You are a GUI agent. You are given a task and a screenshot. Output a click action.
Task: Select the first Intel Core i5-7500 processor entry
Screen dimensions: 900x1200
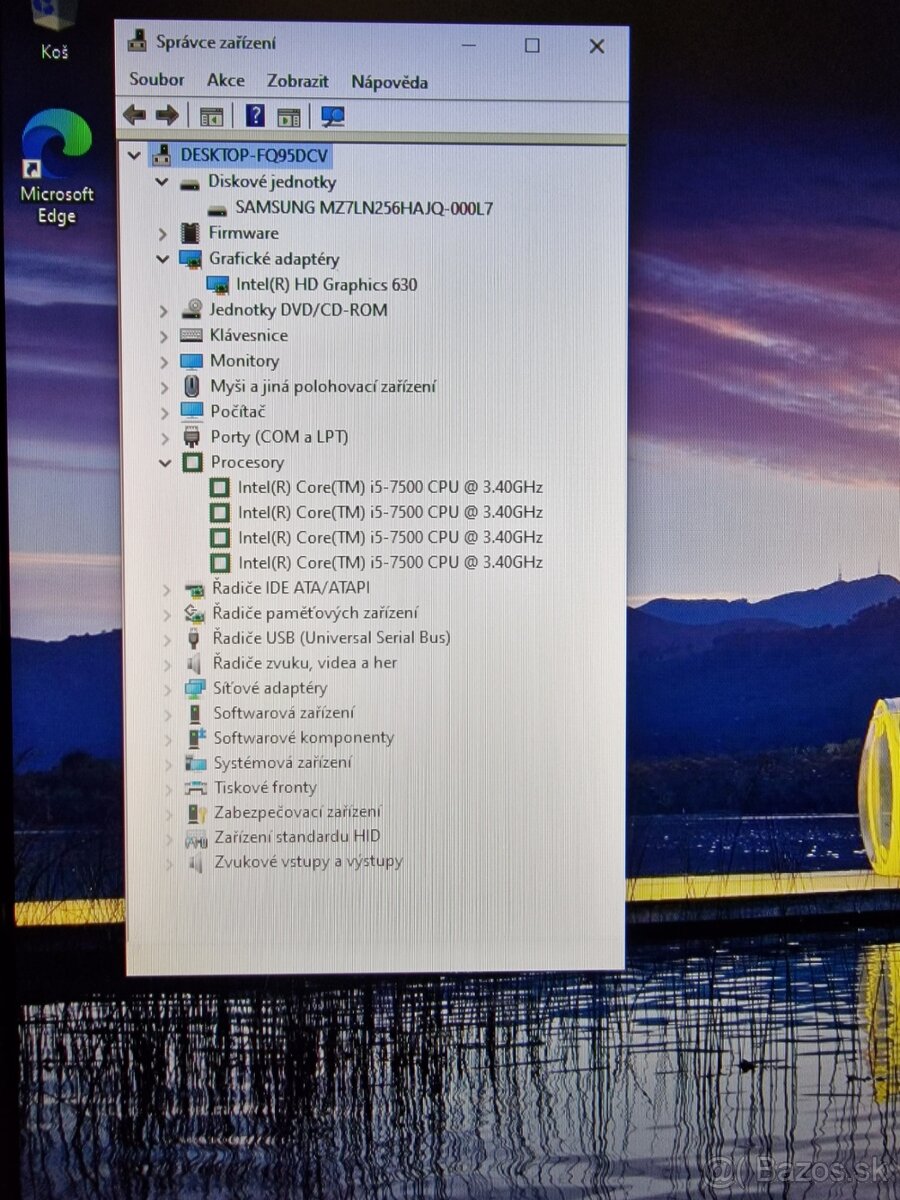pos(391,487)
